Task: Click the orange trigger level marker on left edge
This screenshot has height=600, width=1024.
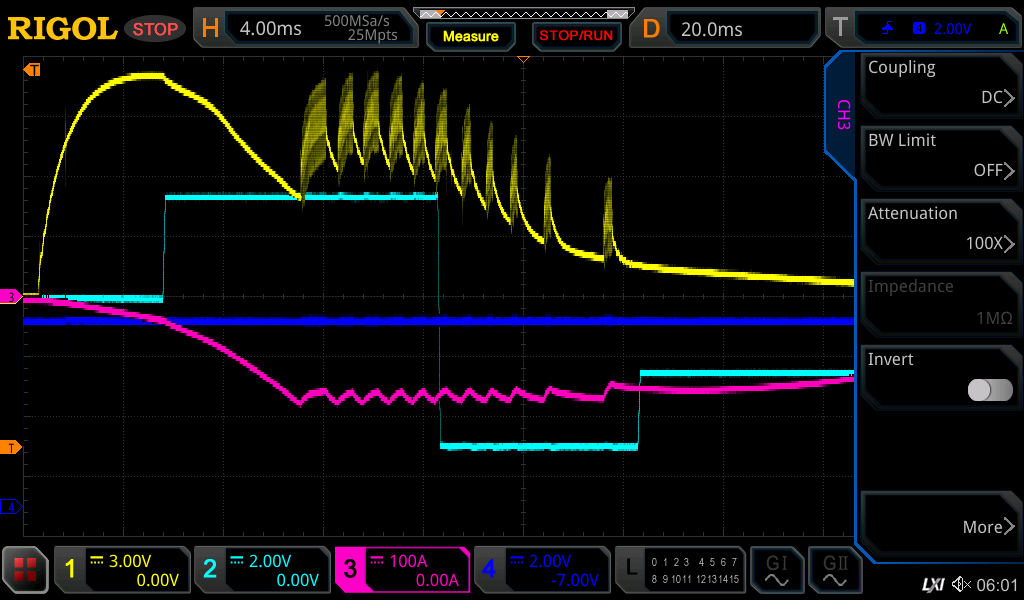Action: [x=12, y=446]
